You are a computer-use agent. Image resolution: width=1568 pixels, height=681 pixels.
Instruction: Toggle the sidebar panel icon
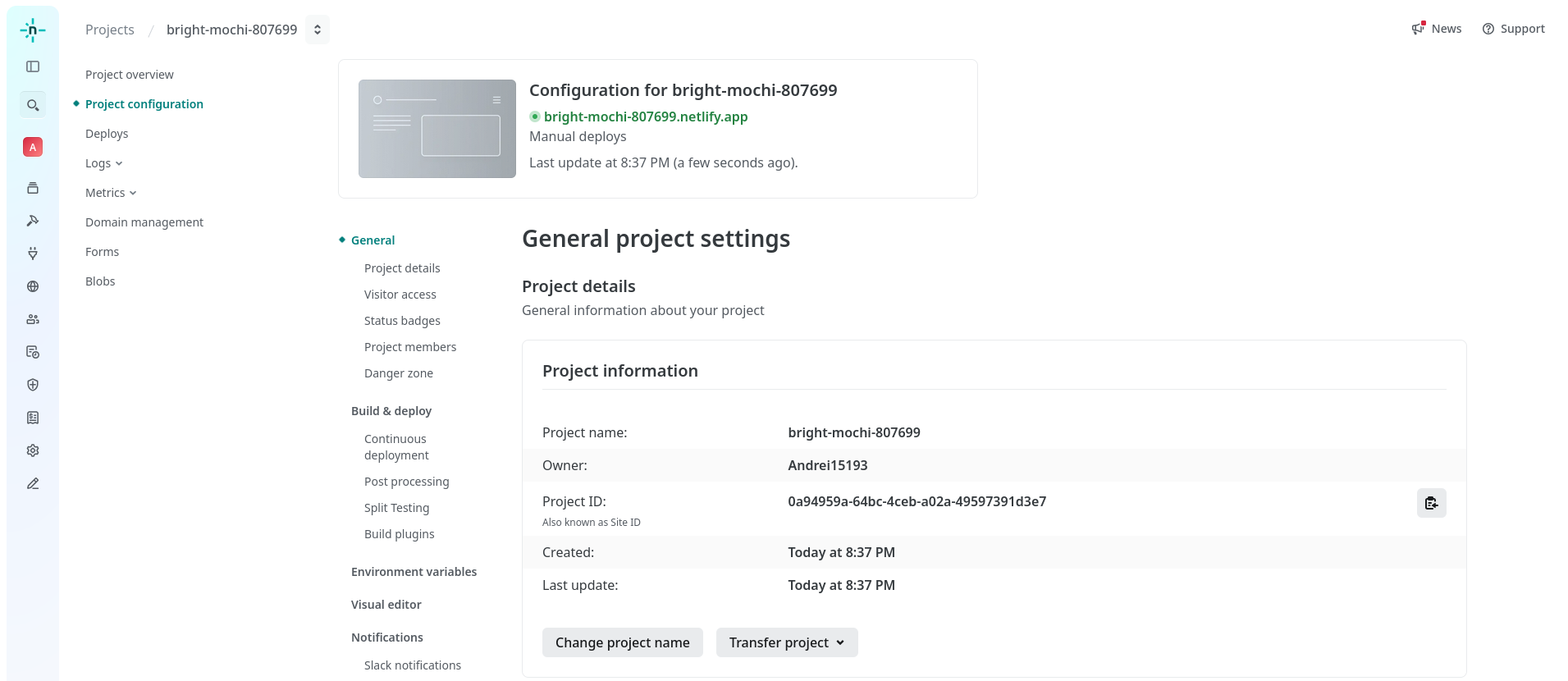(x=33, y=66)
